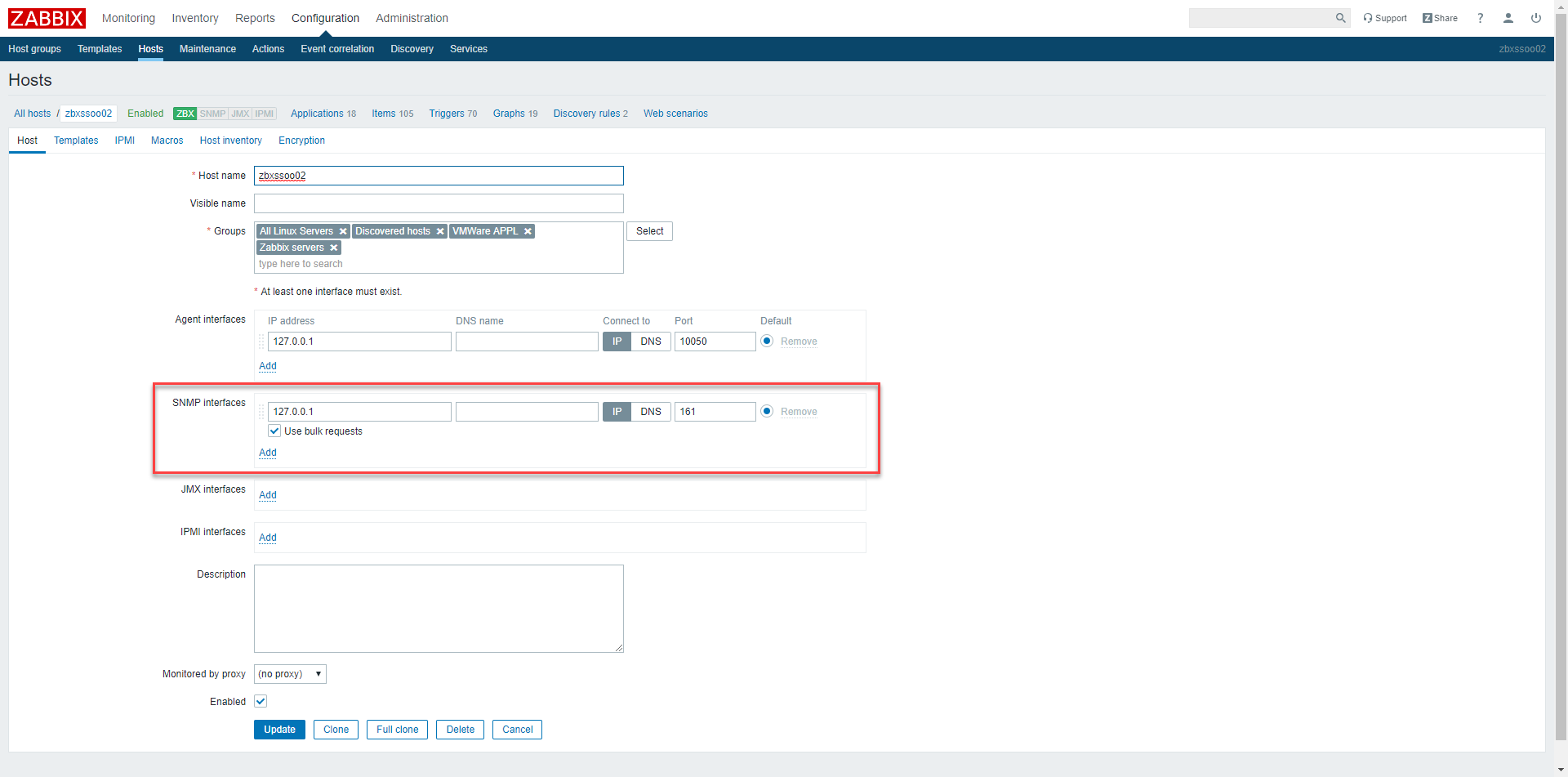Remove the Zabbix servers group tag
Image resolution: width=1568 pixels, height=777 pixels.
pyautogui.click(x=334, y=248)
